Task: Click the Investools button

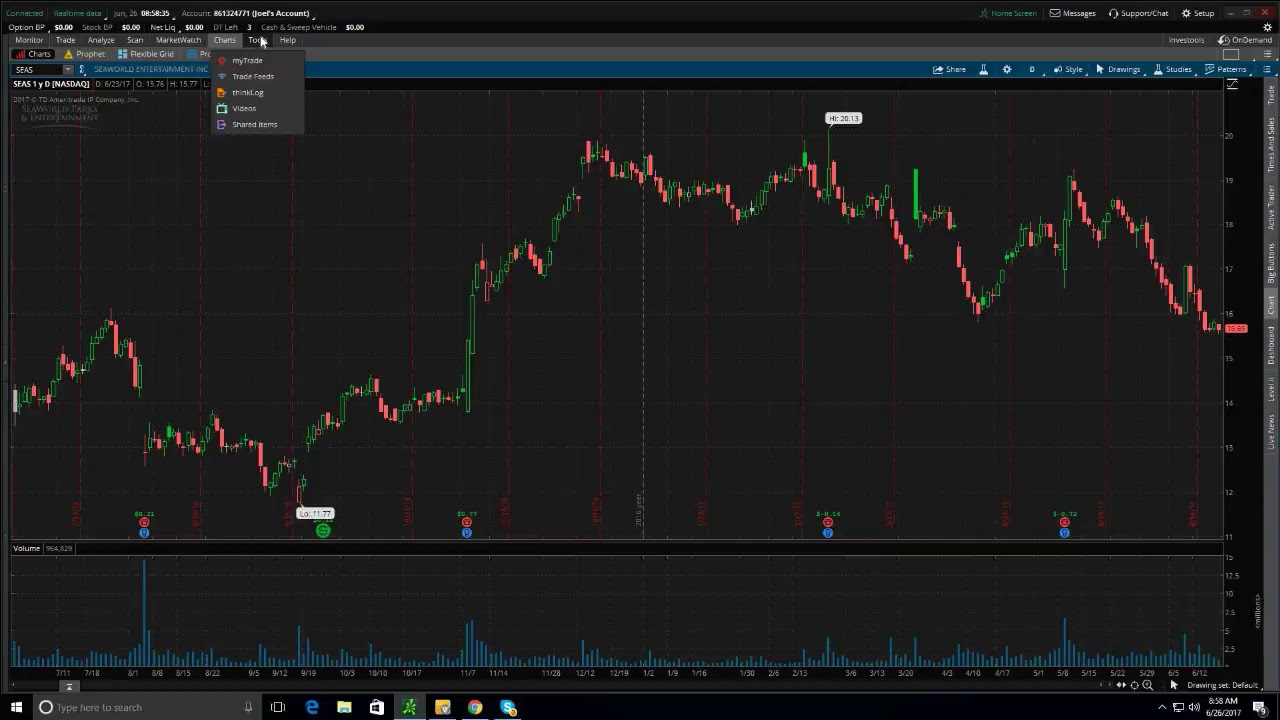Action: click(1186, 40)
